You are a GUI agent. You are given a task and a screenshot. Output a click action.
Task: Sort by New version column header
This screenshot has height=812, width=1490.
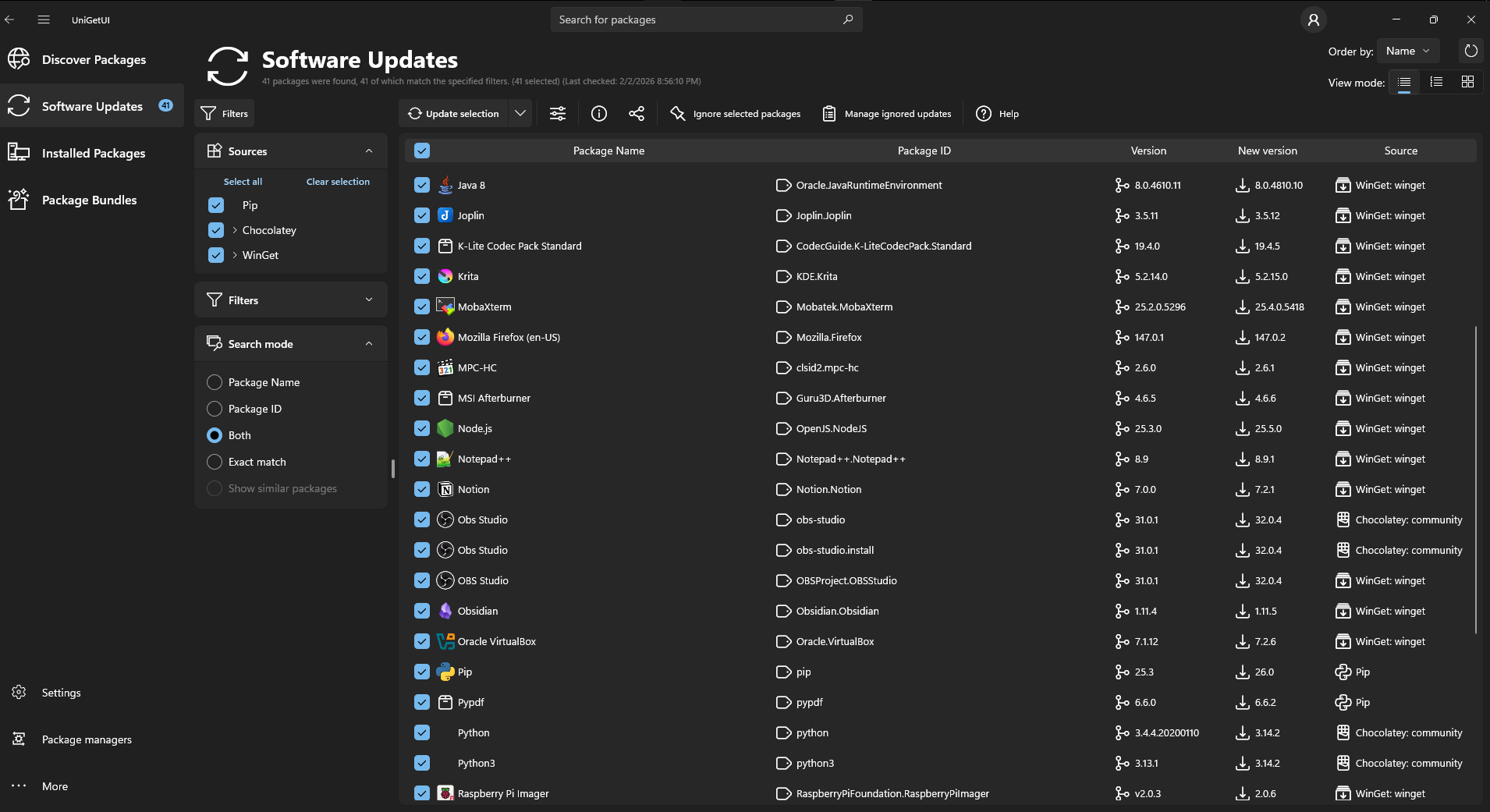point(1268,151)
